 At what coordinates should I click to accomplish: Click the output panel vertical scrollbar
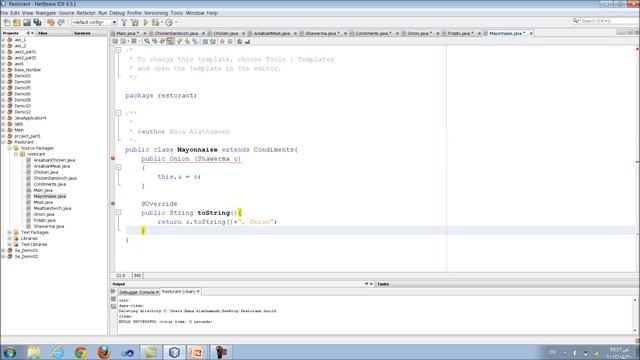pos(635,315)
